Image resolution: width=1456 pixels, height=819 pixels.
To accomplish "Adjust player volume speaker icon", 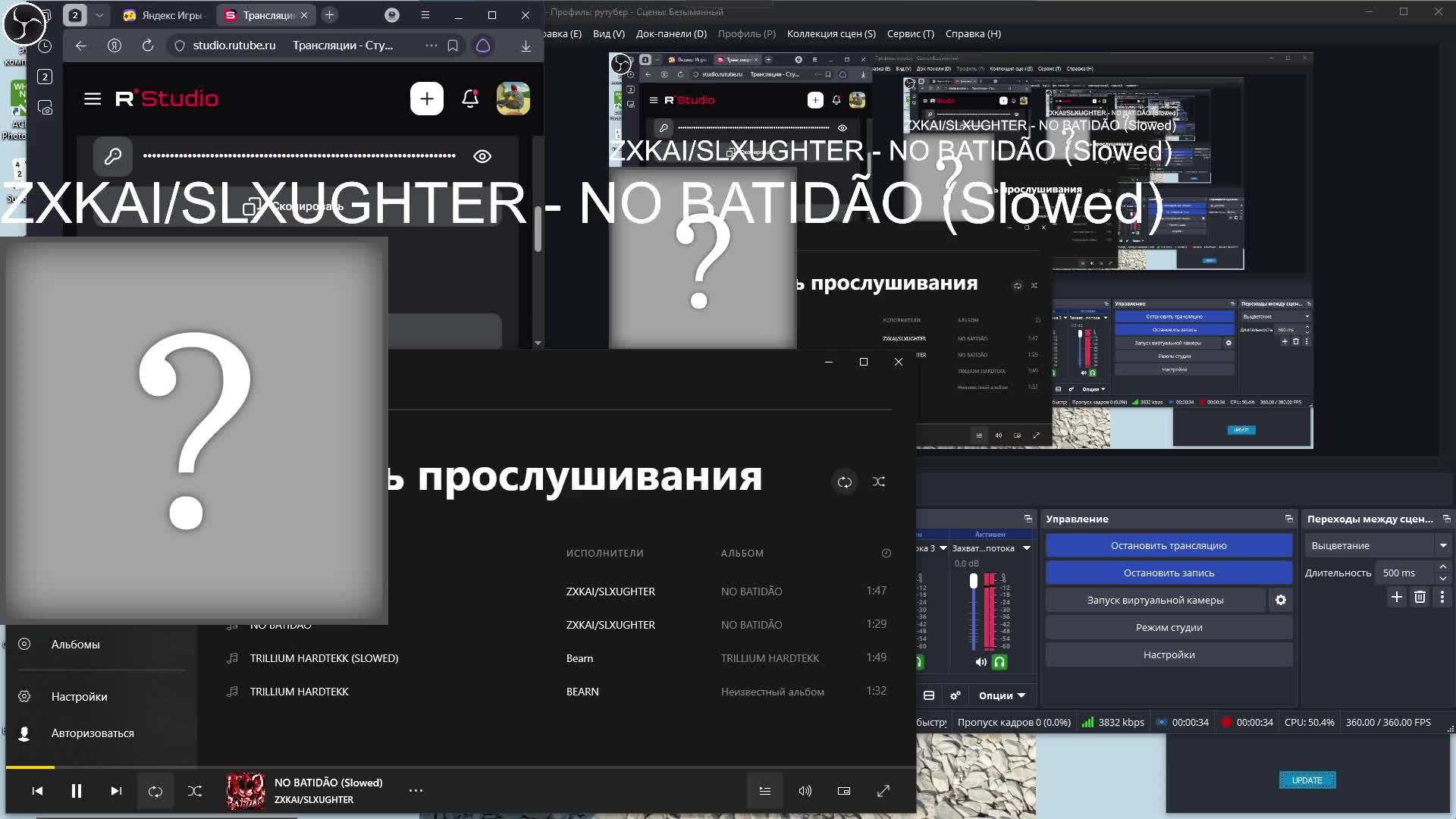I will point(805,791).
